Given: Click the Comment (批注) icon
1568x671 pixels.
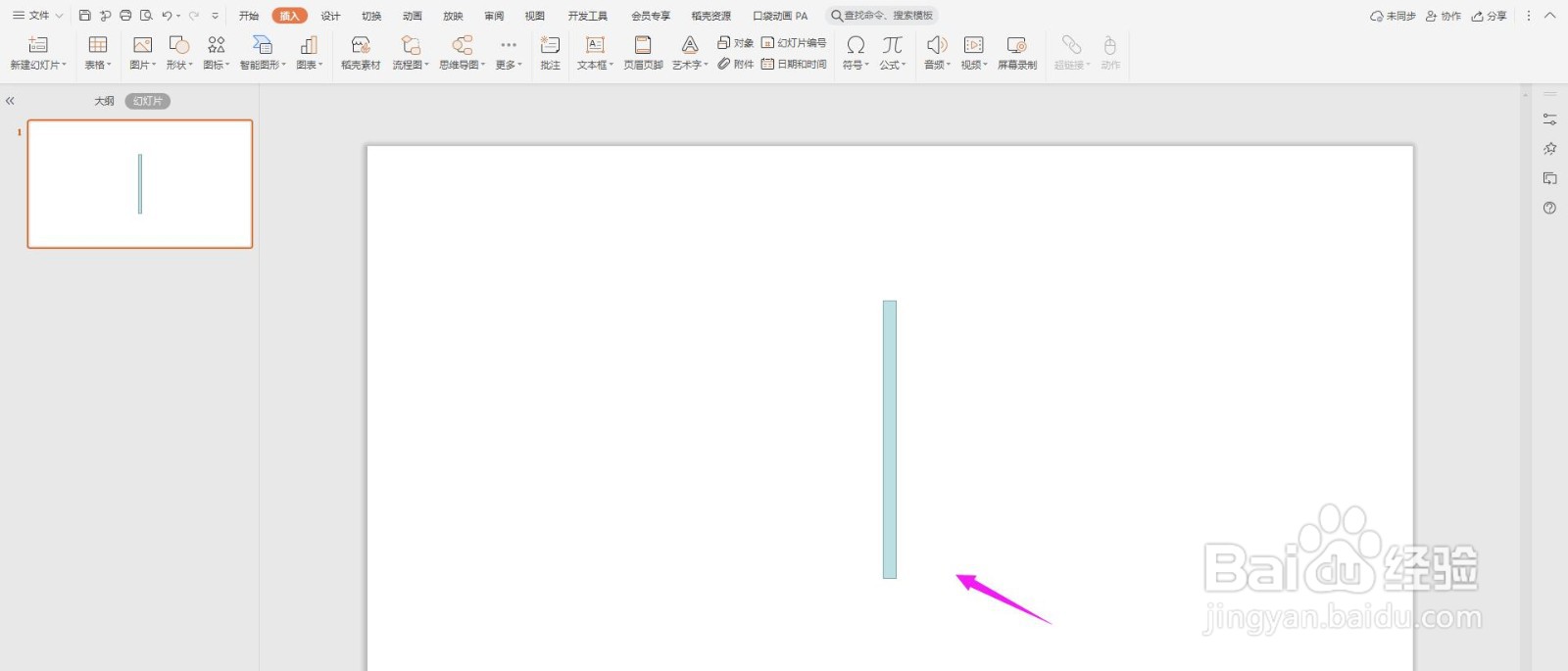Looking at the screenshot, I should point(550,45).
